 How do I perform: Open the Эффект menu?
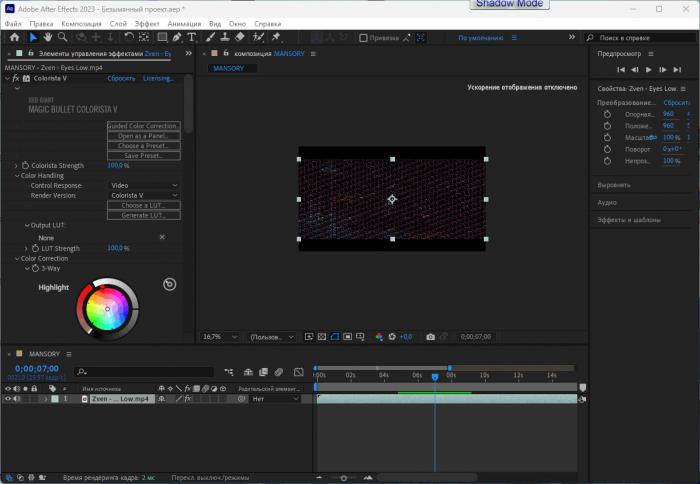point(147,22)
